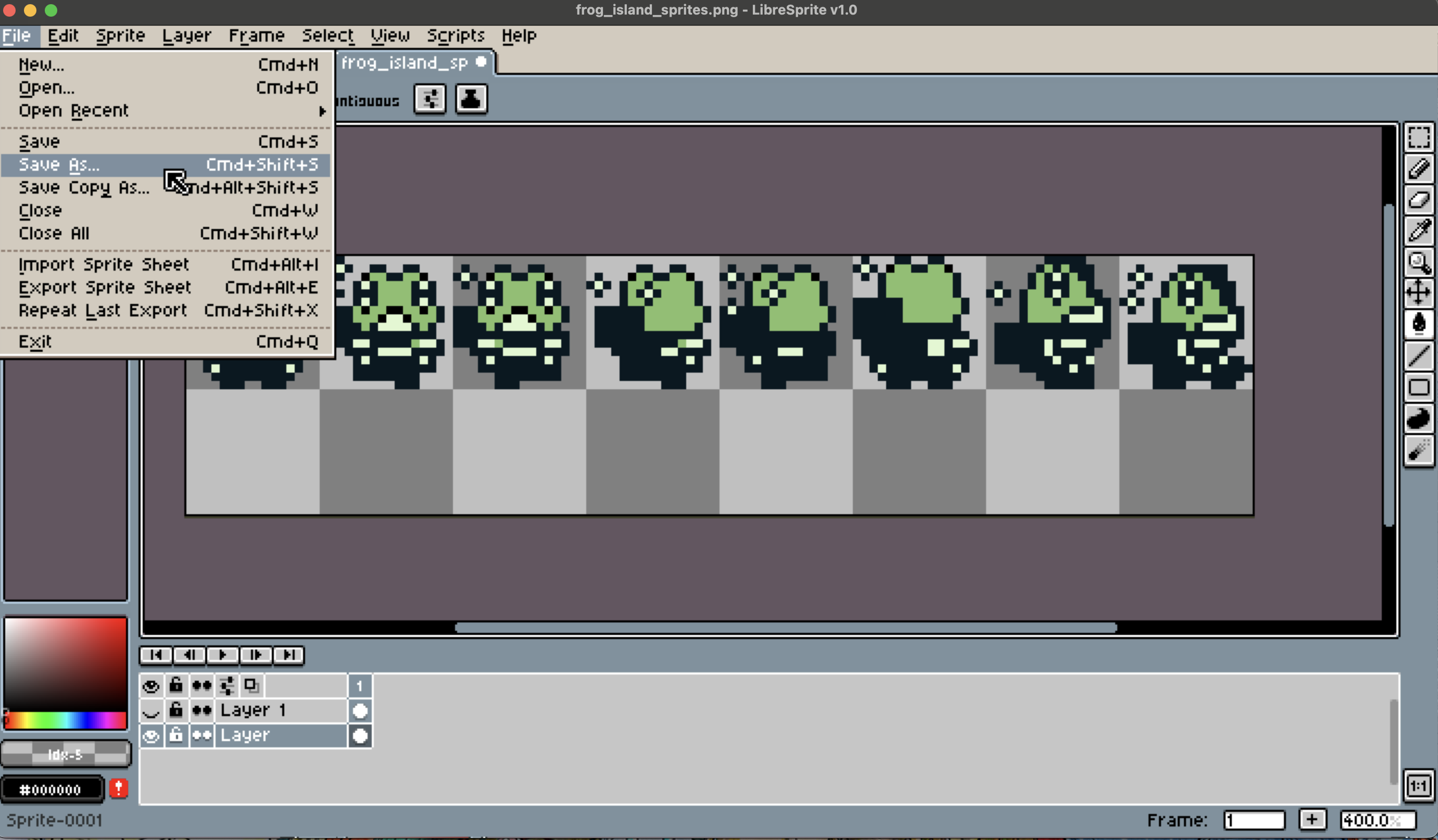Show the hidden Layer 1

[150, 710]
